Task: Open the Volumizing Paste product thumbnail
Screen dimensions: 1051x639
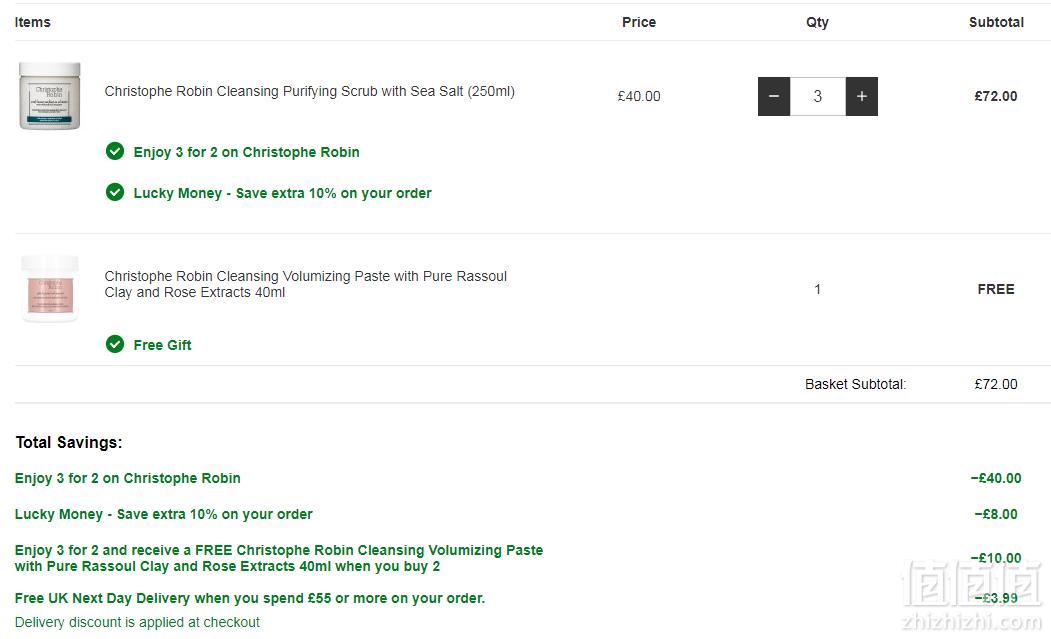Action: 50,289
